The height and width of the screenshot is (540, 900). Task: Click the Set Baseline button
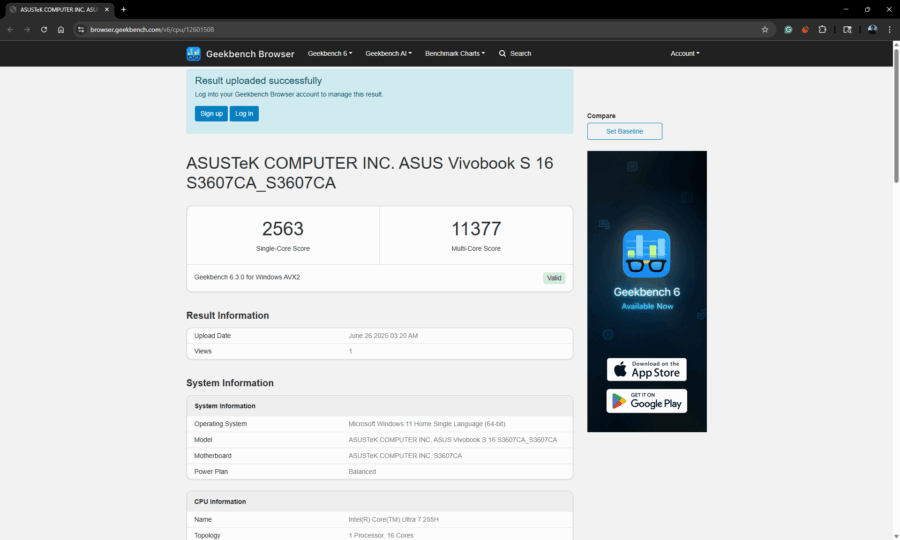click(624, 131)
